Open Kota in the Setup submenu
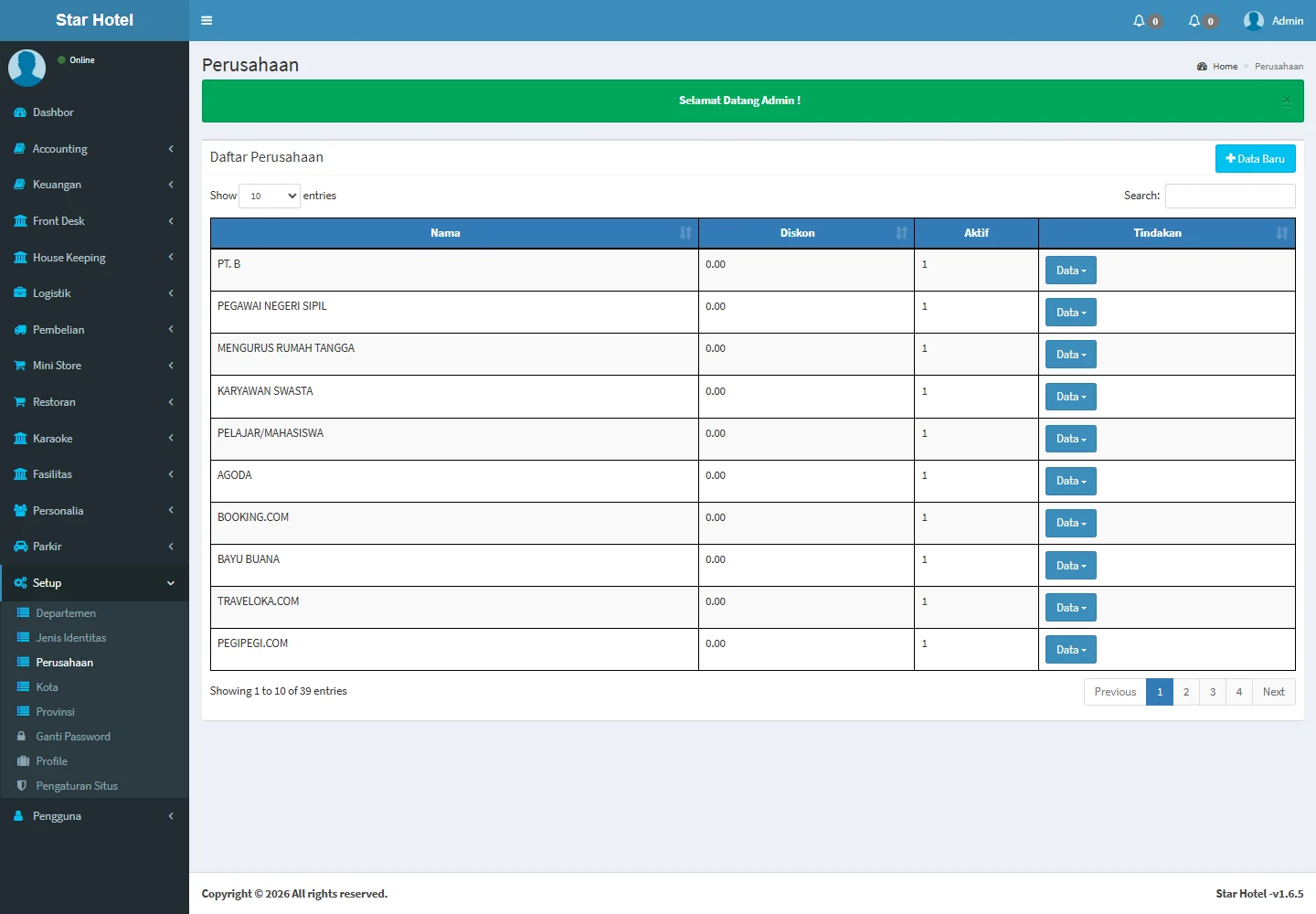The width and height of the screenshot is (1316, 914). (48, 687)
